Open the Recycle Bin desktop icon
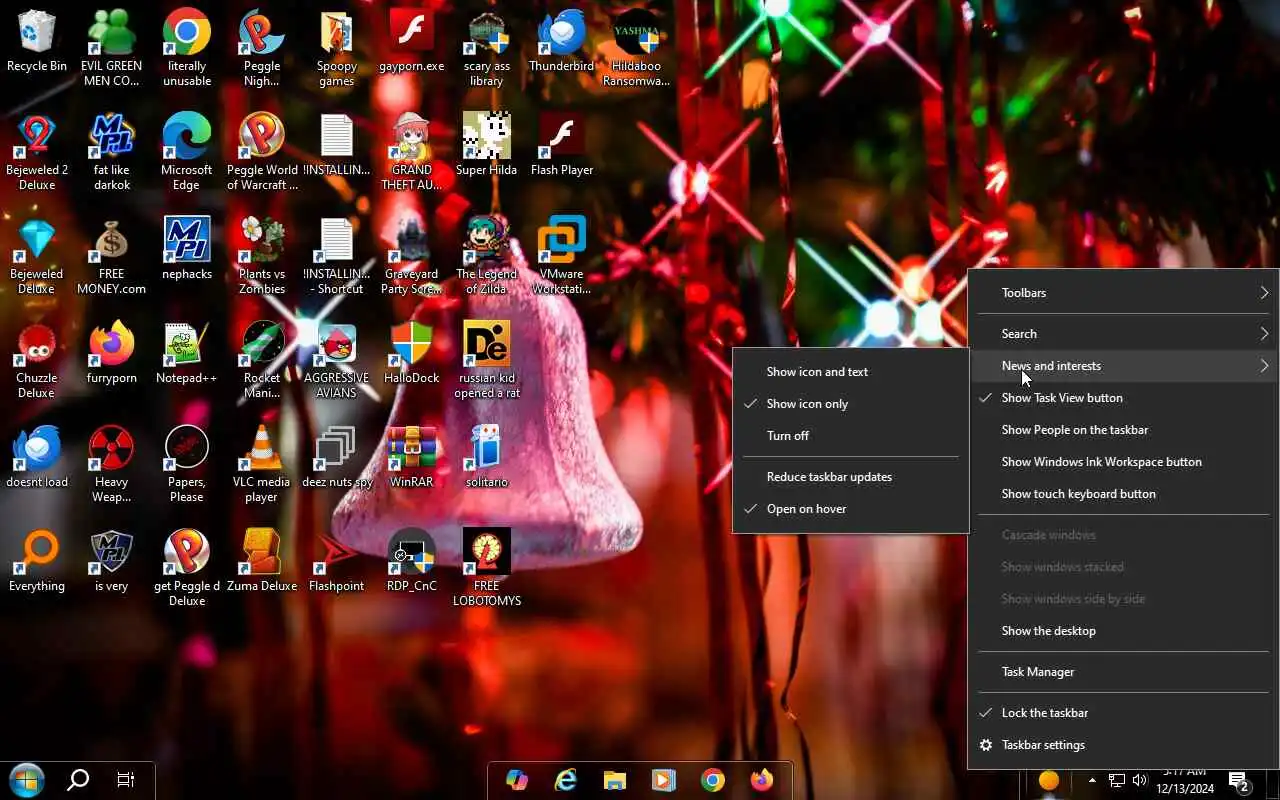Screen dimensions: 1280x800 pyautogui.click(x=37, y=42)
